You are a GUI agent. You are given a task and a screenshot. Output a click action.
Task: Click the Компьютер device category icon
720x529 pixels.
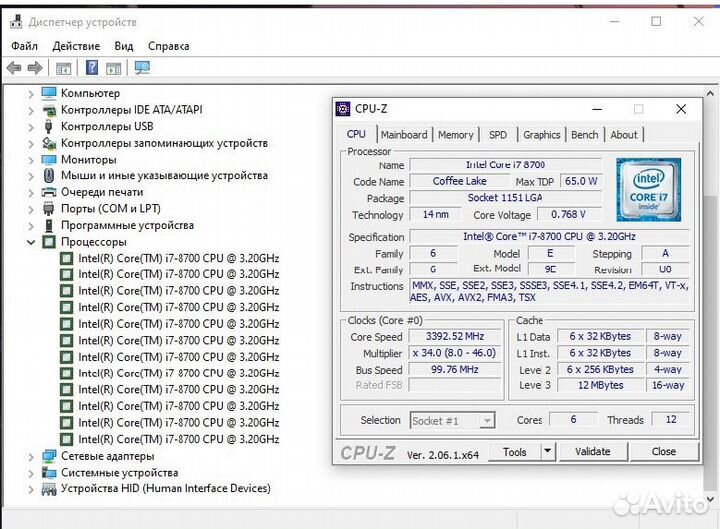pyautogui.click(x=49, y=93)
